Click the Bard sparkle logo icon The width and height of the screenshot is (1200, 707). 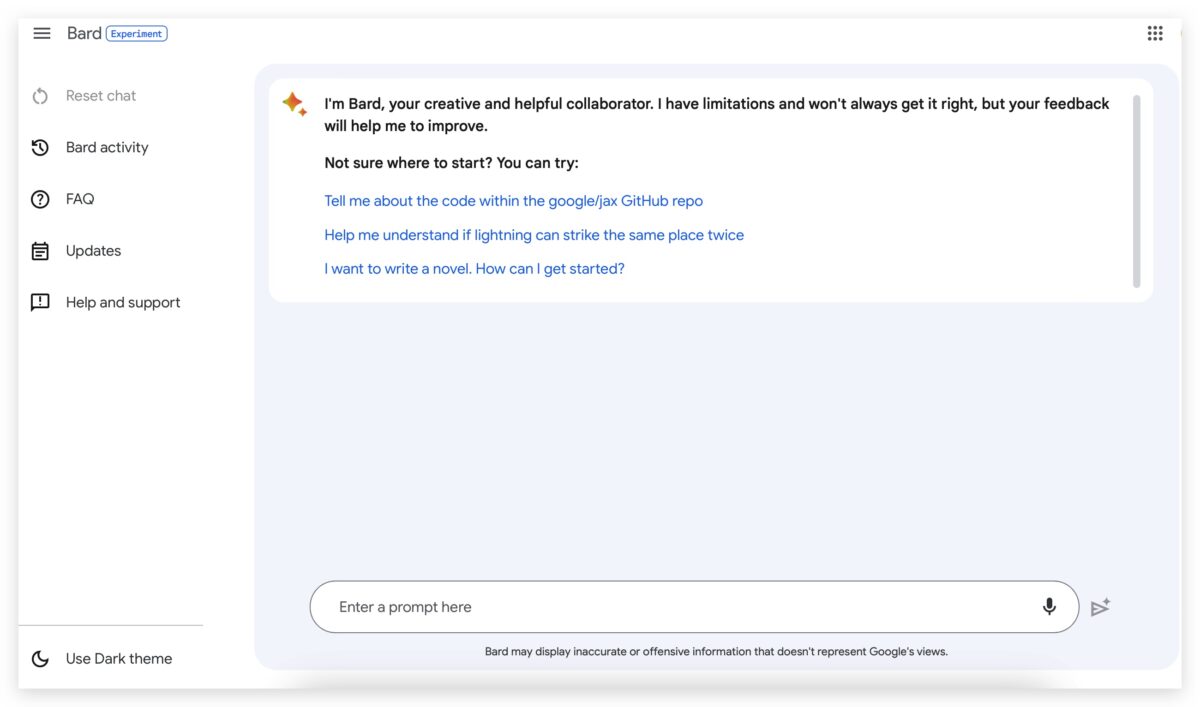click(294, 104)
